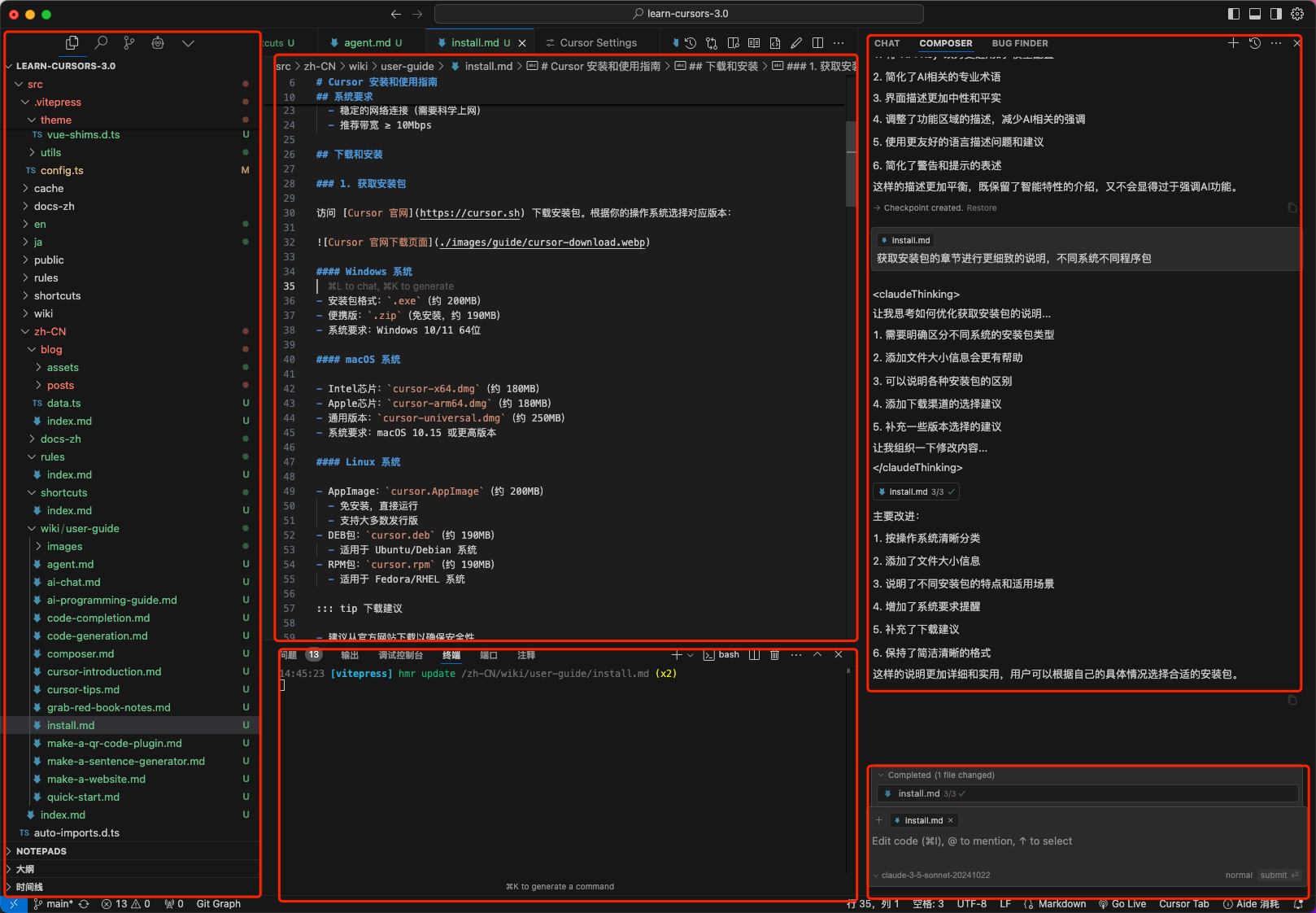Open the Explorer files view icon

(x=72, y=43)
